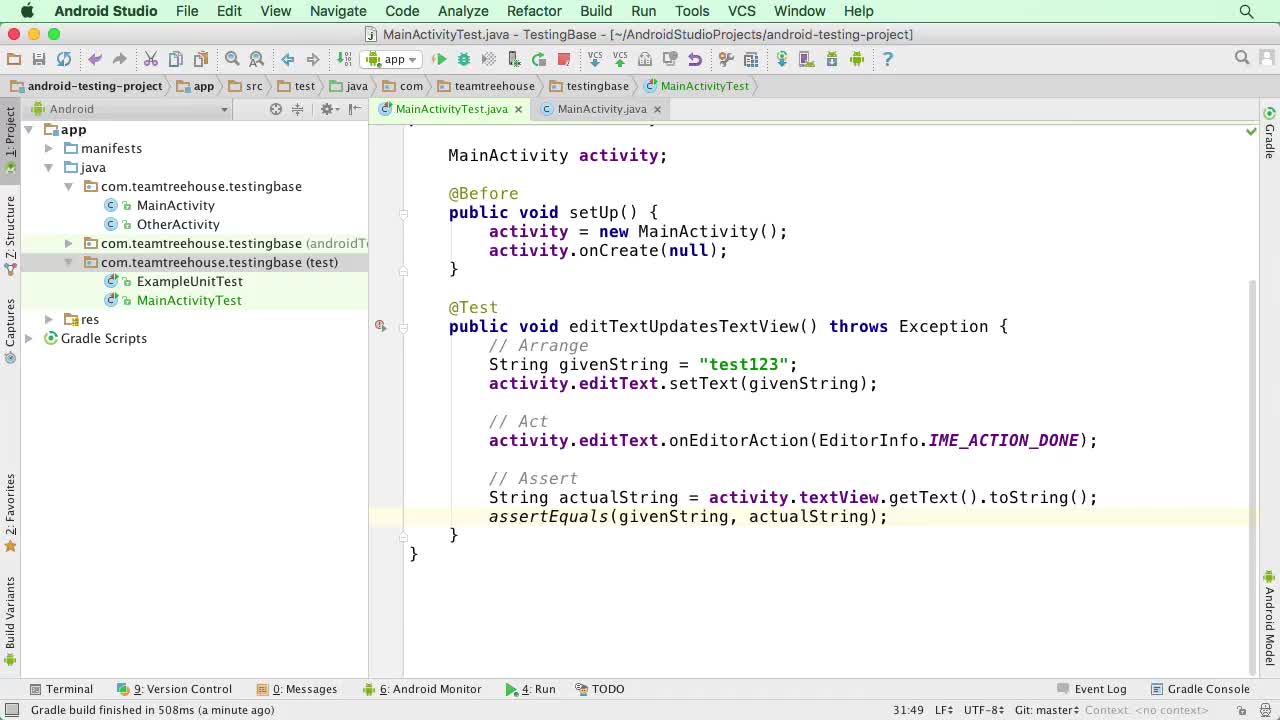Image resolution: width=1280 pixels, height=720 pixels.
Task: Select MainActivity in the project tree
Action: [175, 205]
